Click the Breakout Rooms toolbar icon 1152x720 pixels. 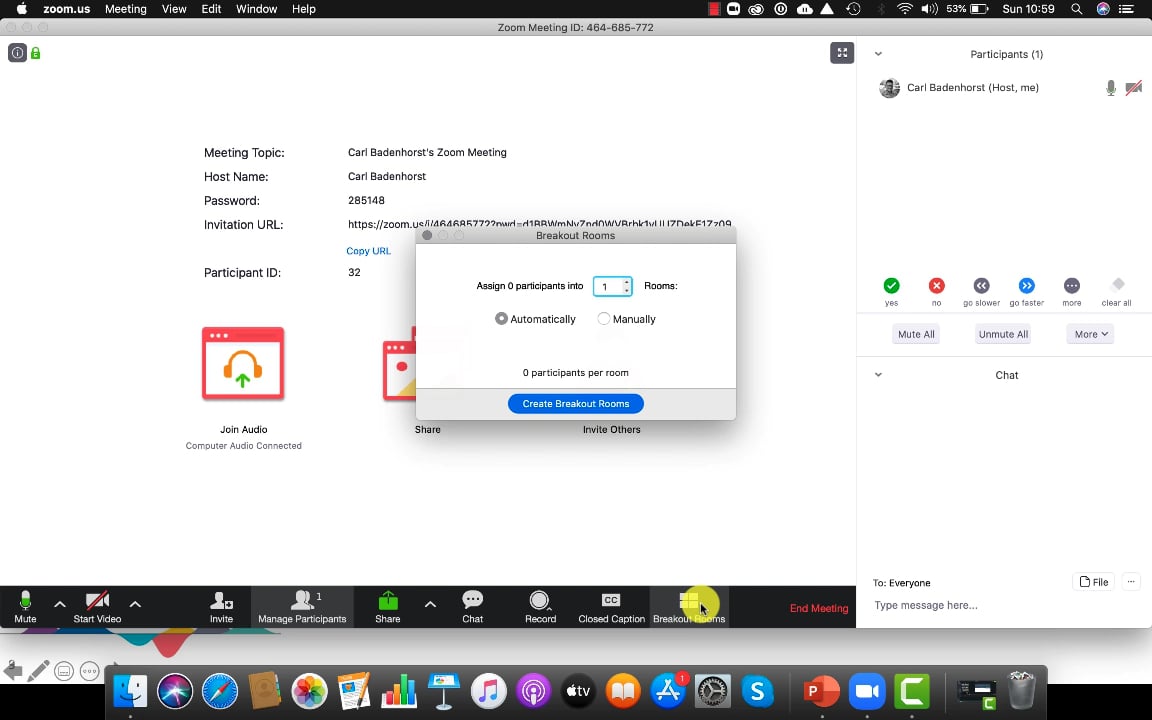689,606
